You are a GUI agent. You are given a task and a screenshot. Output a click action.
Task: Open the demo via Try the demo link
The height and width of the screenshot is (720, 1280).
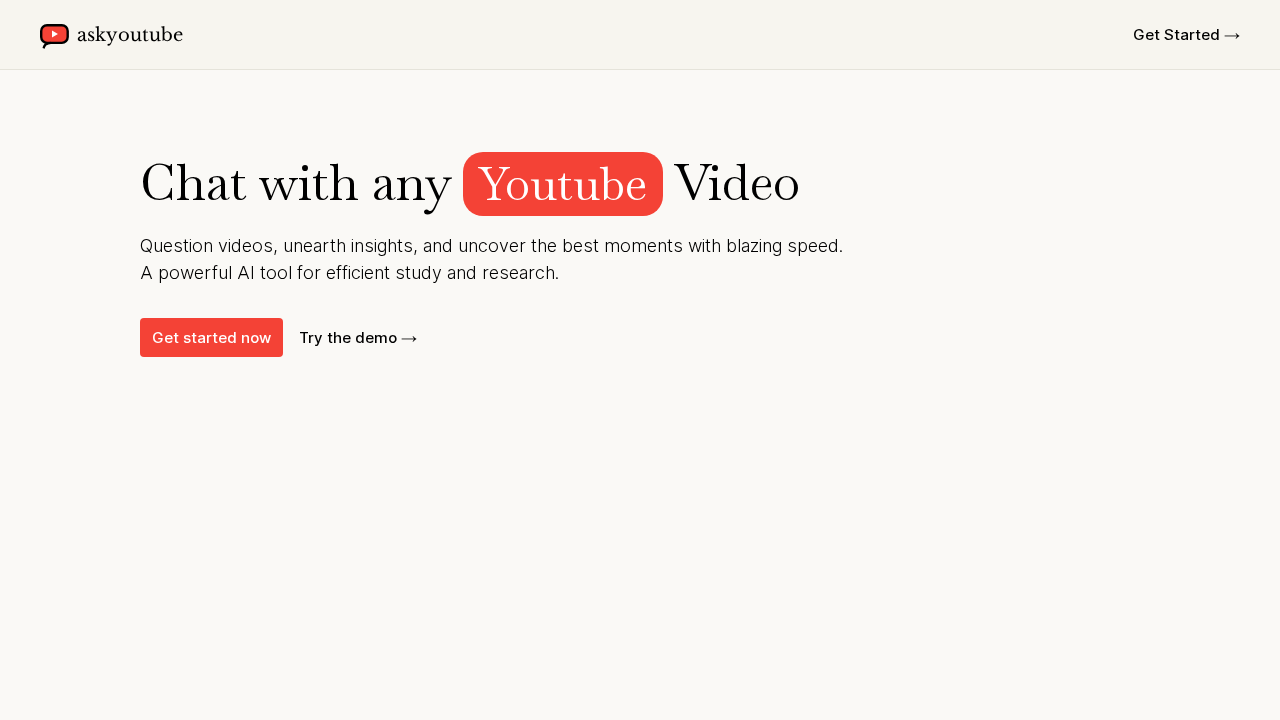point(348,337)
